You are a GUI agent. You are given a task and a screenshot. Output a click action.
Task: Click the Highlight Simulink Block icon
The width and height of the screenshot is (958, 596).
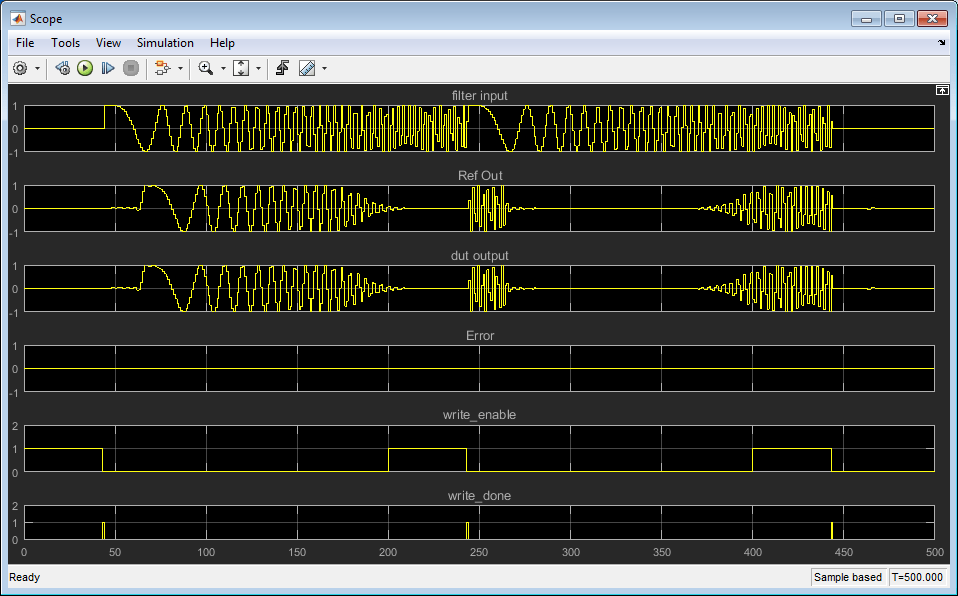[x=162, y=68]
